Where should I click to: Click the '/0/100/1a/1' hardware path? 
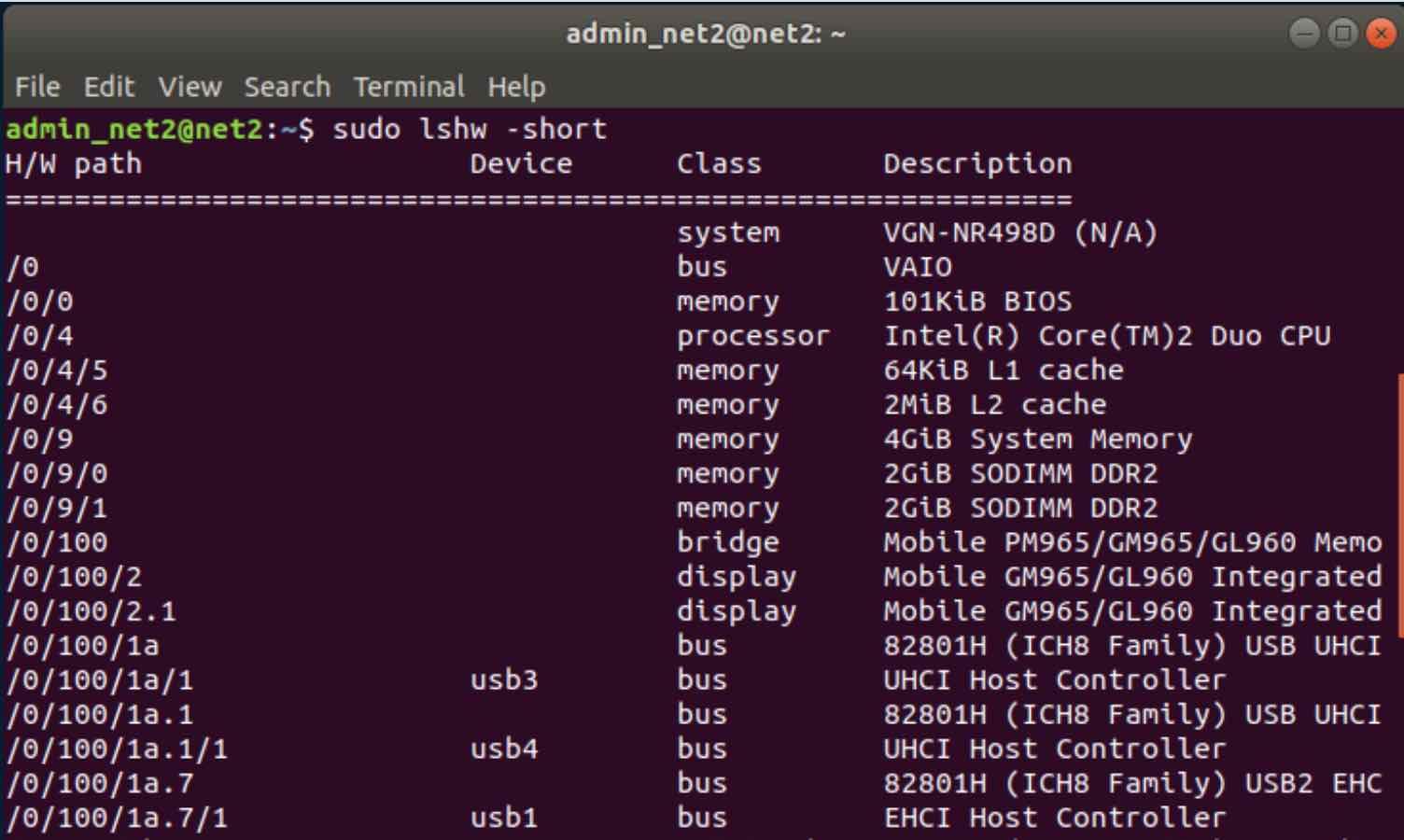[100, 680]
